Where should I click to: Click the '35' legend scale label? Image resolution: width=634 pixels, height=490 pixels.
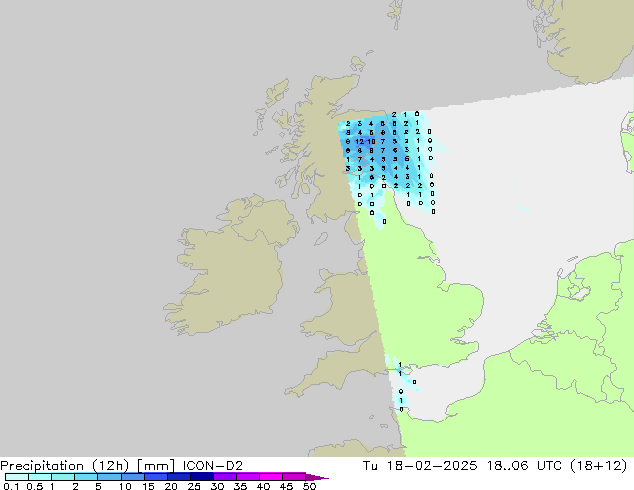tap(240, 486)
